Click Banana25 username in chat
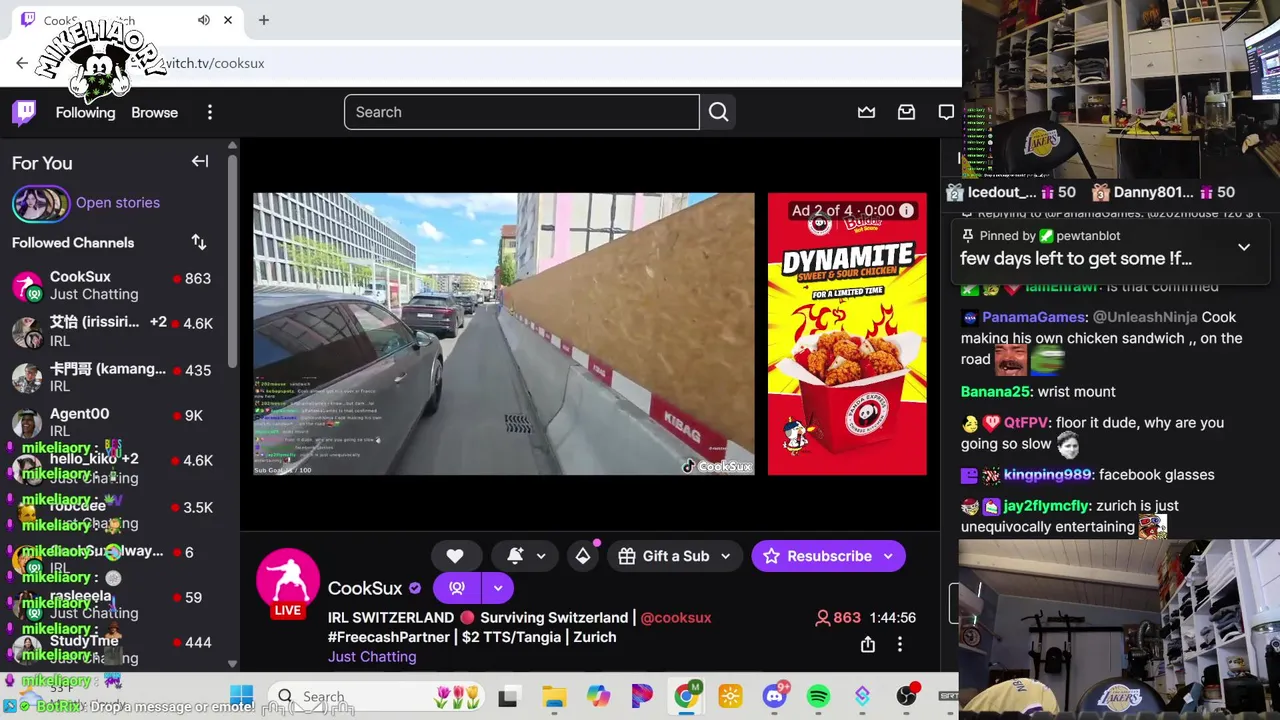 (995, 392)
